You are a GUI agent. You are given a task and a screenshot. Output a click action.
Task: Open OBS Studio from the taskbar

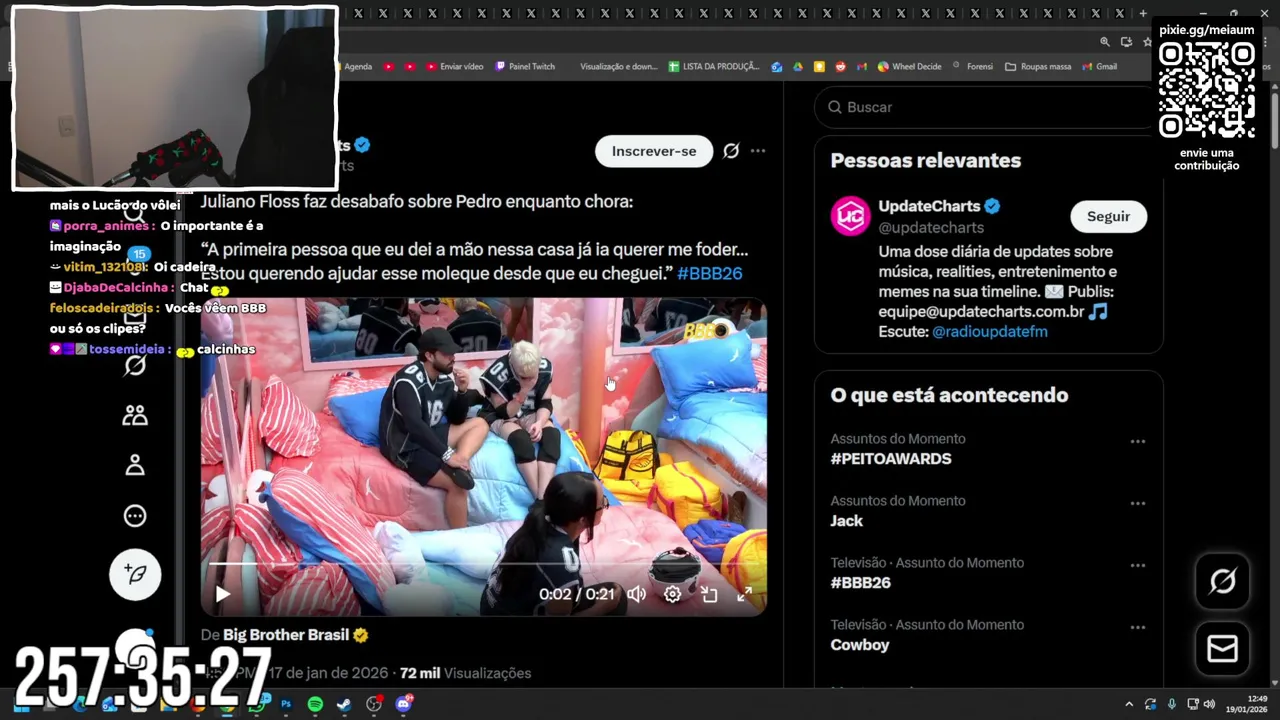[x=374, y=704]
